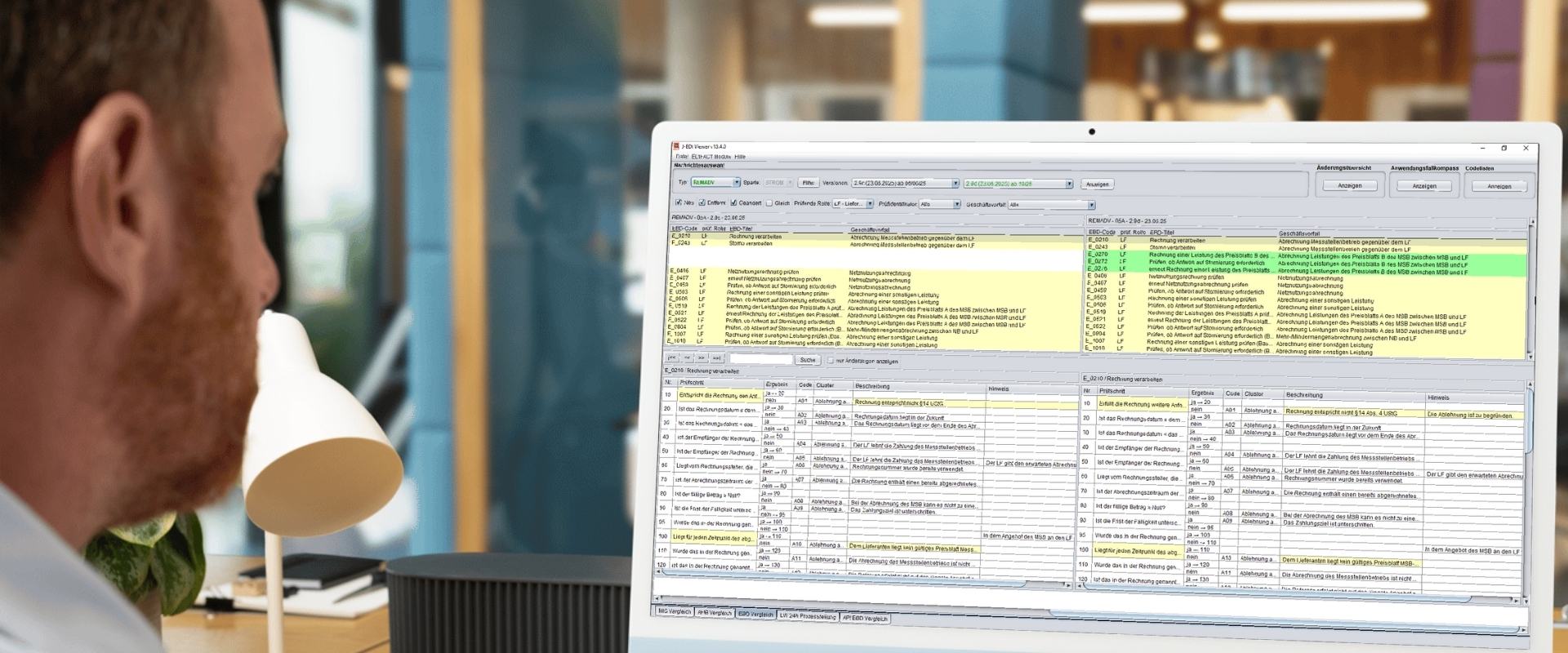This screenshot has width=1568, height=653.
Task: Open the API EBD Vergleich tab
Action: click(x=865, y=618)
